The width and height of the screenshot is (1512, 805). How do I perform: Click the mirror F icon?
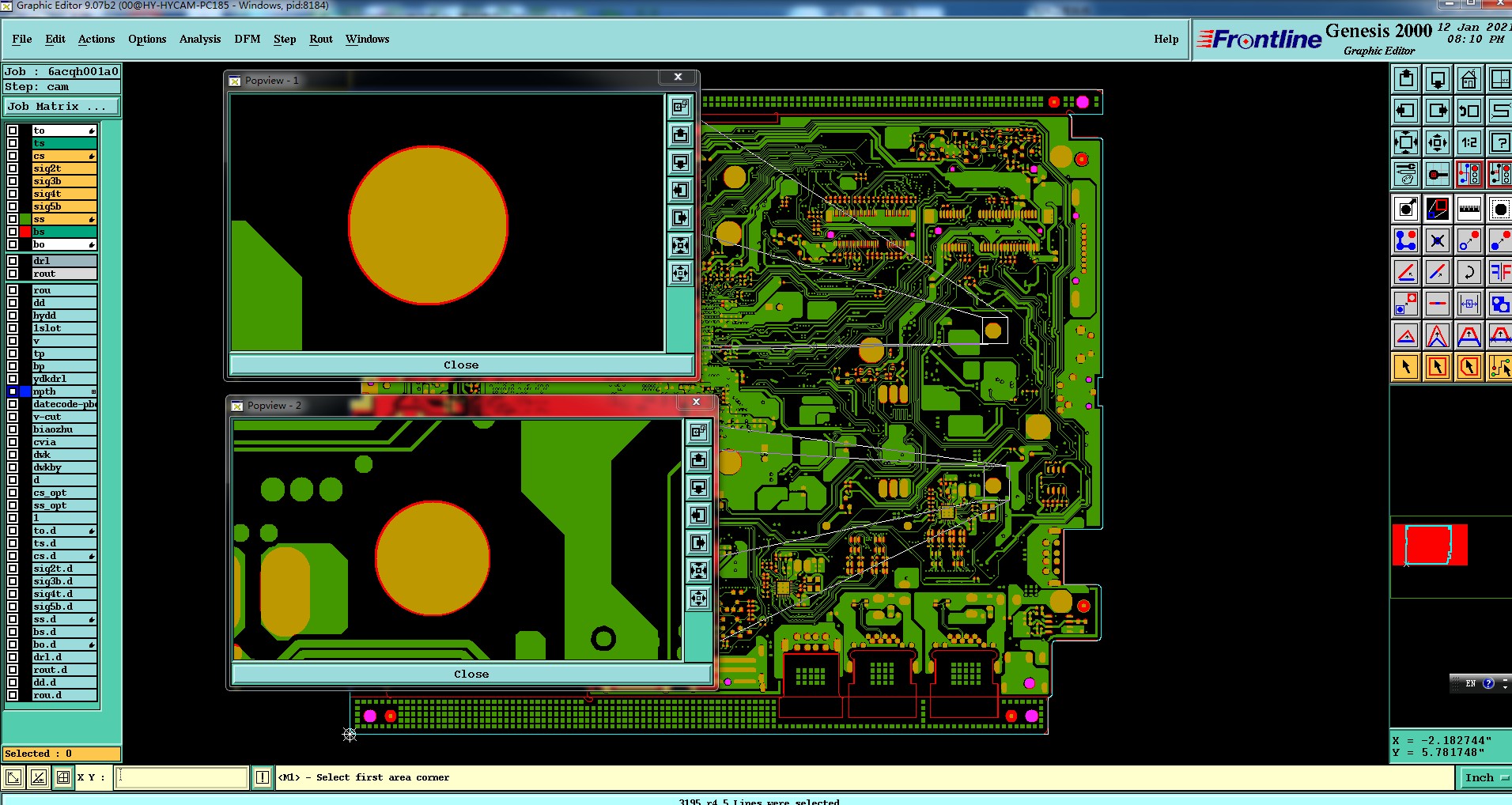(1500, 272)
